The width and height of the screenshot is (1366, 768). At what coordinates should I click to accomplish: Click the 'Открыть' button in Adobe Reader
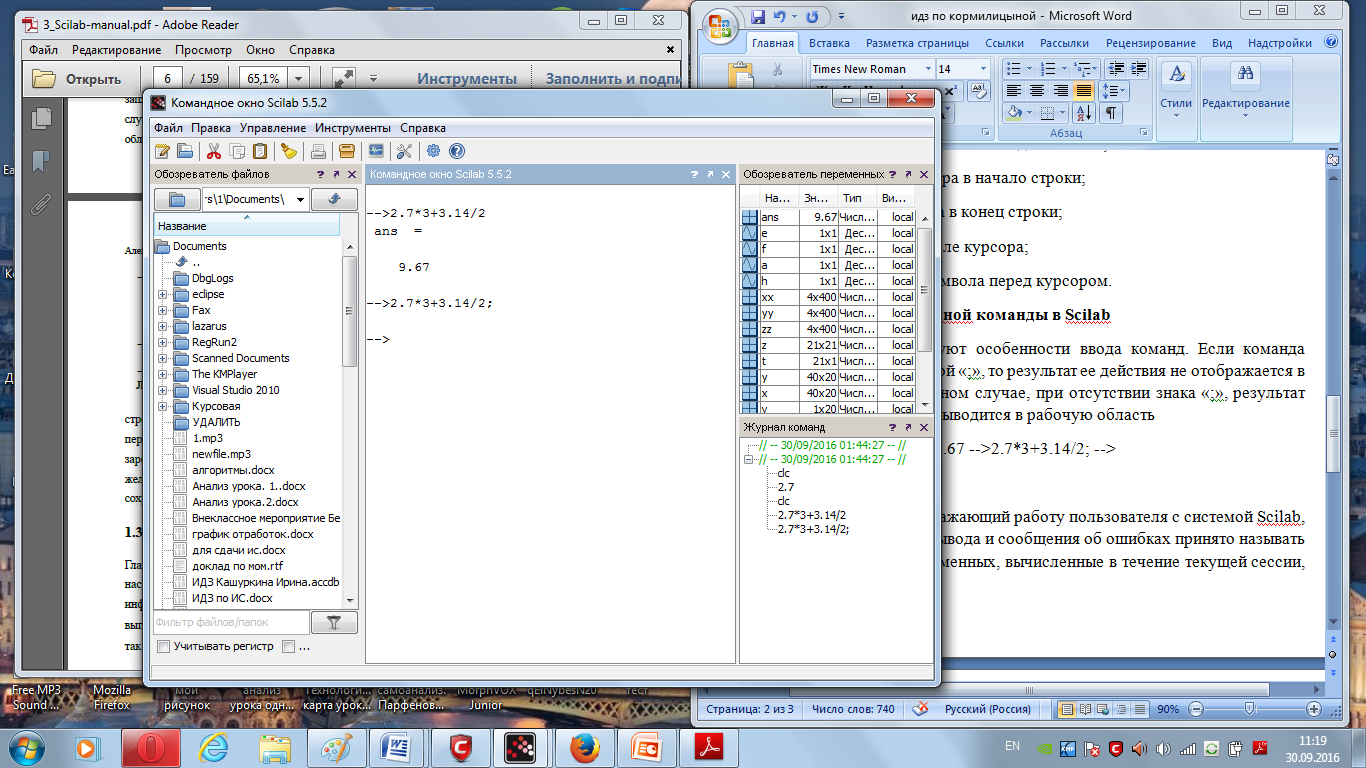78,79
